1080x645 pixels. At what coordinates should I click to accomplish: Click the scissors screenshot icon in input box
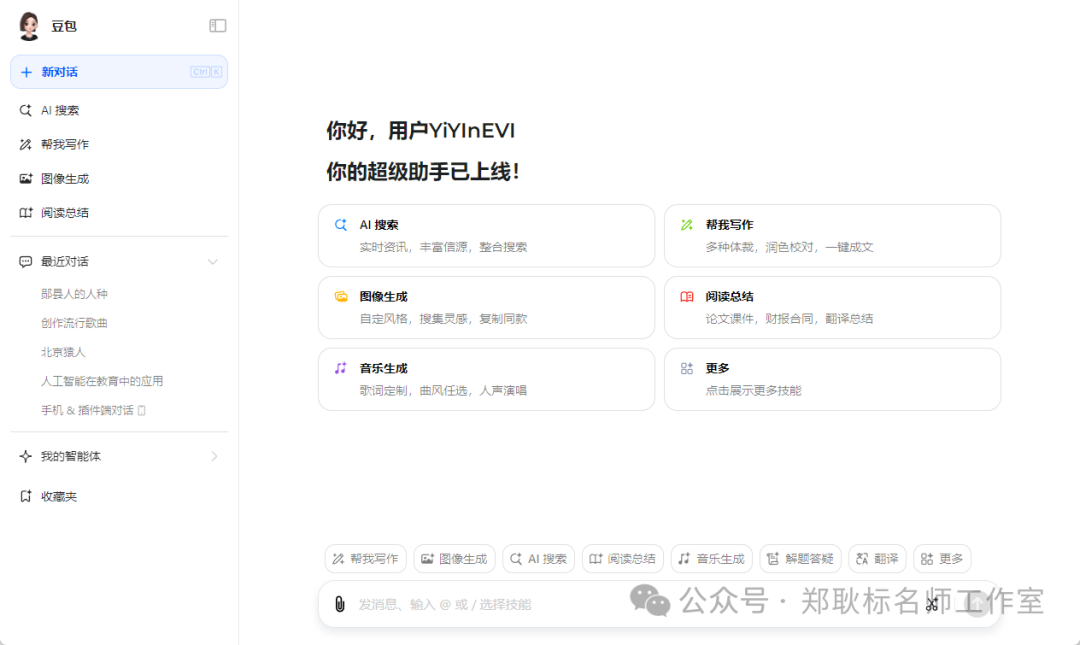point(932,604)
